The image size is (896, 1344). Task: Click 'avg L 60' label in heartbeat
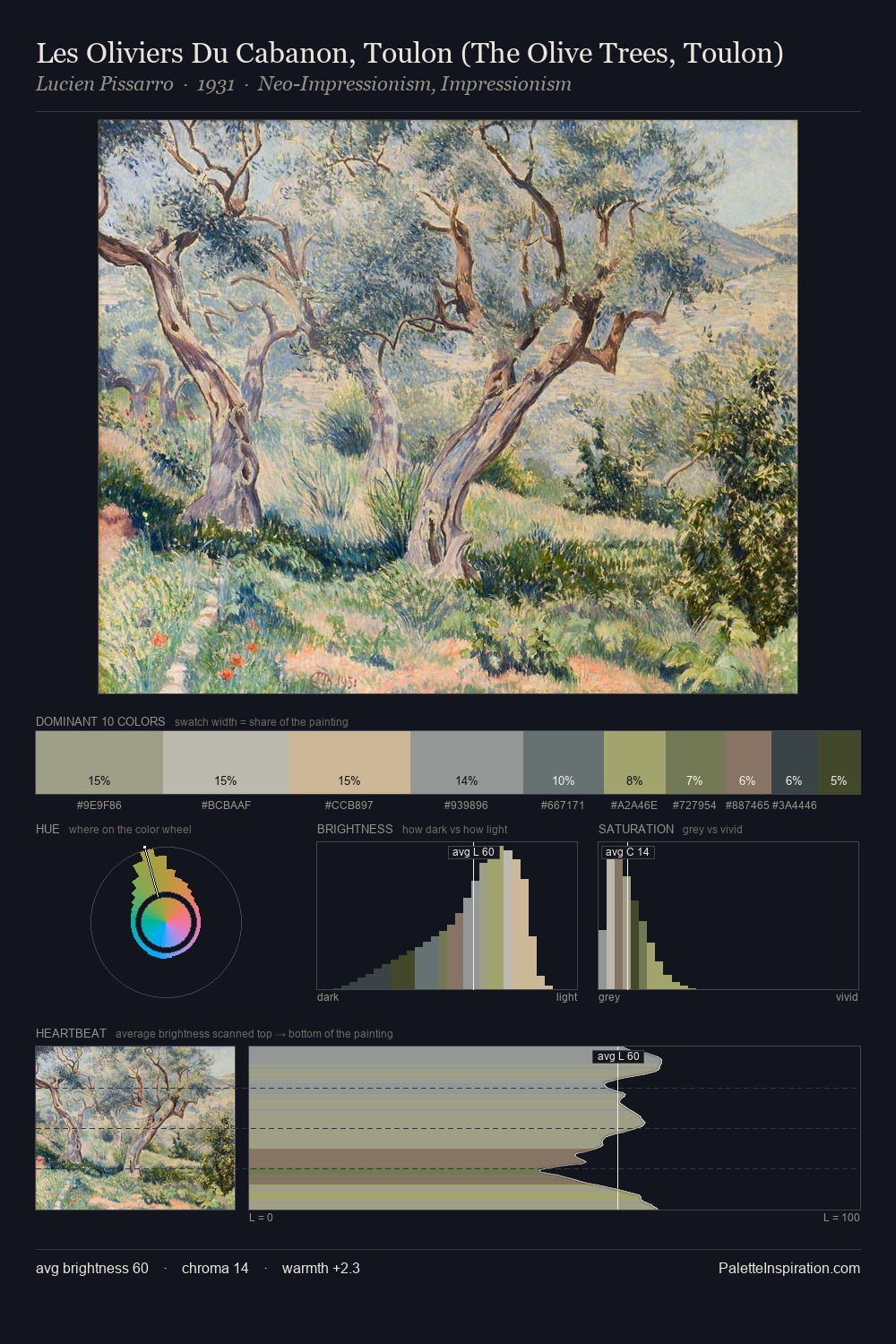pos(618,1056)
